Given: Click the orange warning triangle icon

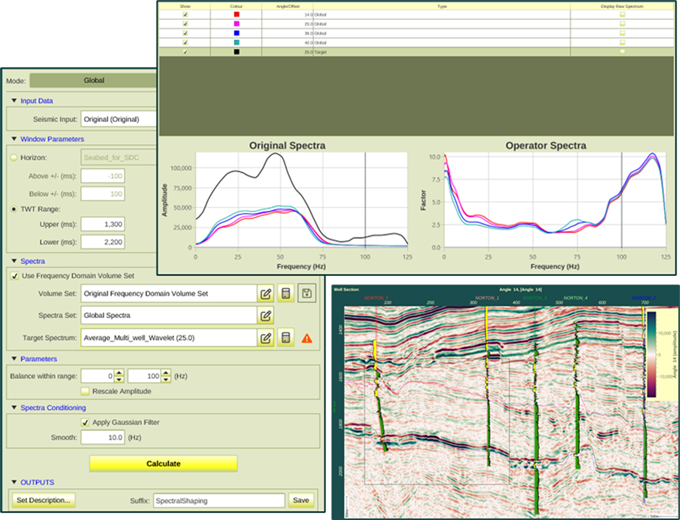Looking at the screenshot, I should tap(306, 338).
